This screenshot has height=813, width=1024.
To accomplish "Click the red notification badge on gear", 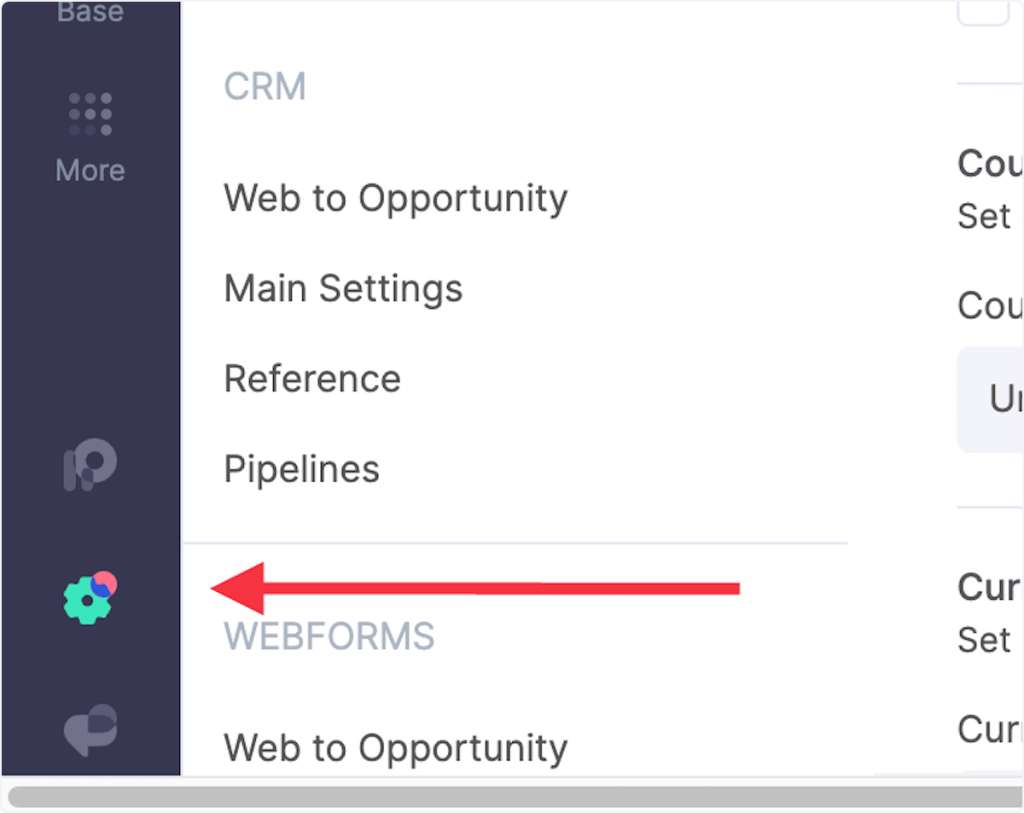I will pyautogui.click(x=105, y=583).
